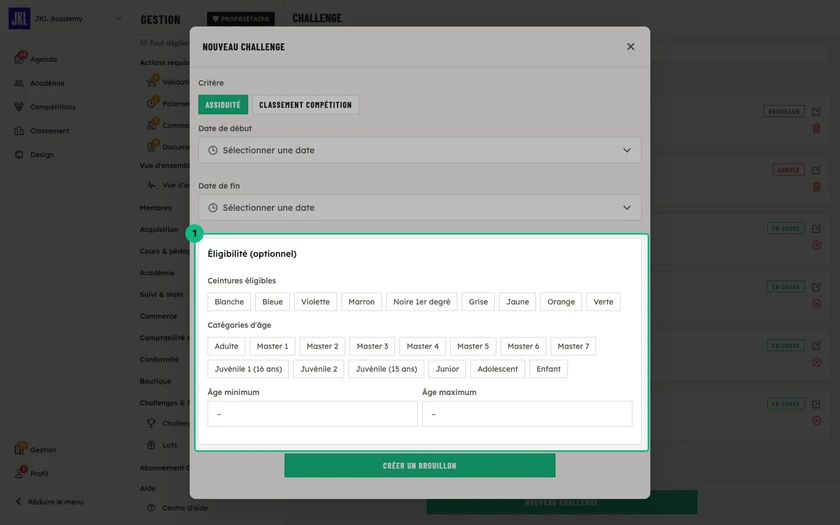Open Compétitions in the sidebar menu
This screenshot has width=840, height=525.
click(x=52, y=107)
